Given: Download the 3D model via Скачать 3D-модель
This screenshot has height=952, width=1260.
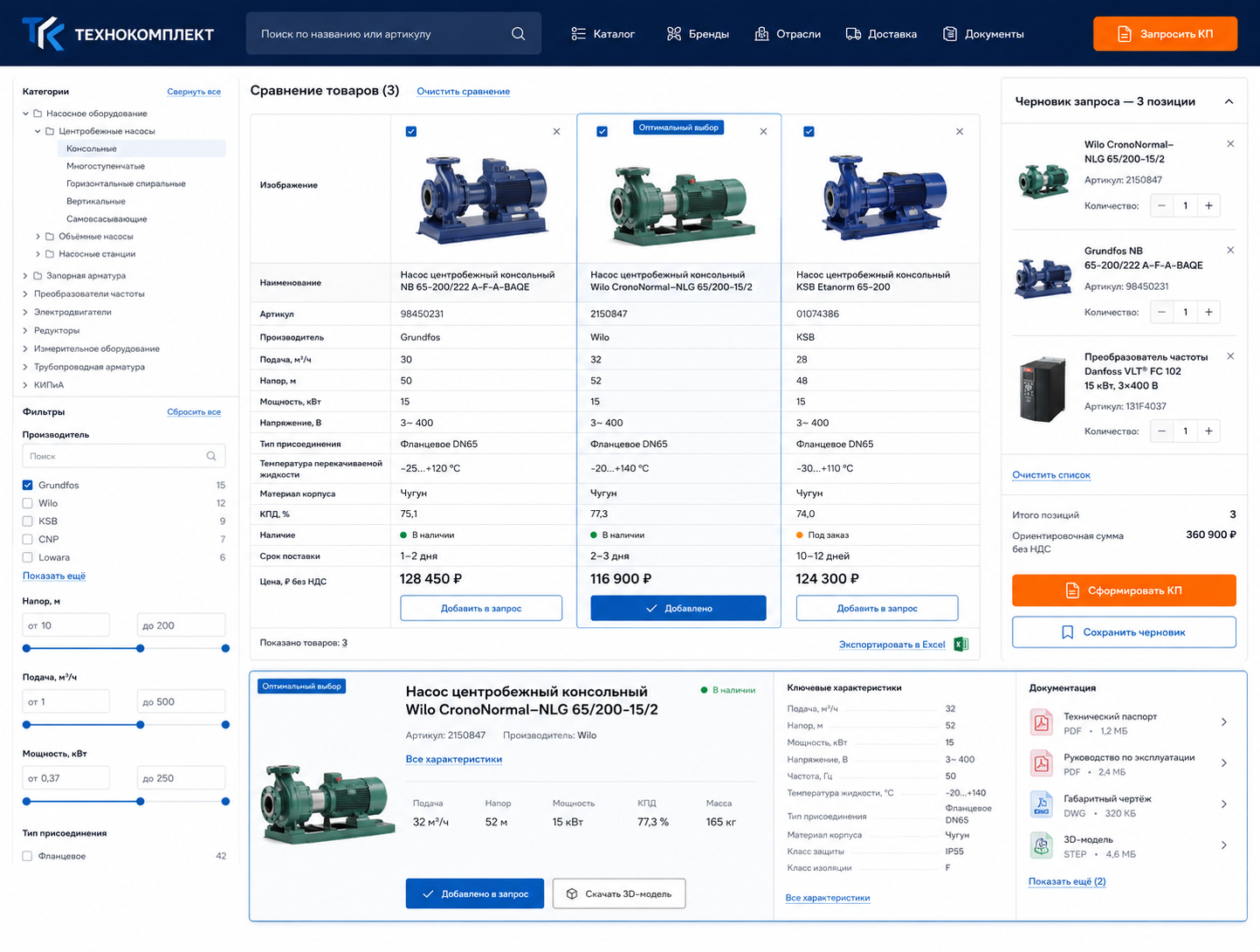Looking at the screenshot, I should click(x=619, y=893).
